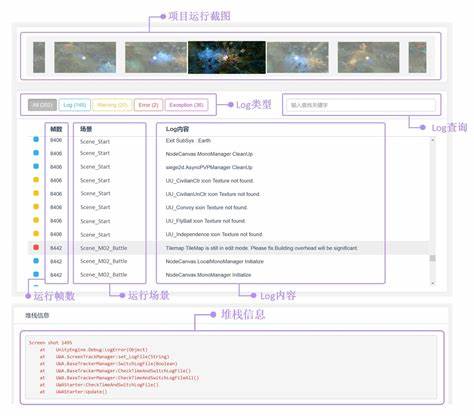
Task: Toggle the Warning type filter
Action: click(x=112, y=105)
